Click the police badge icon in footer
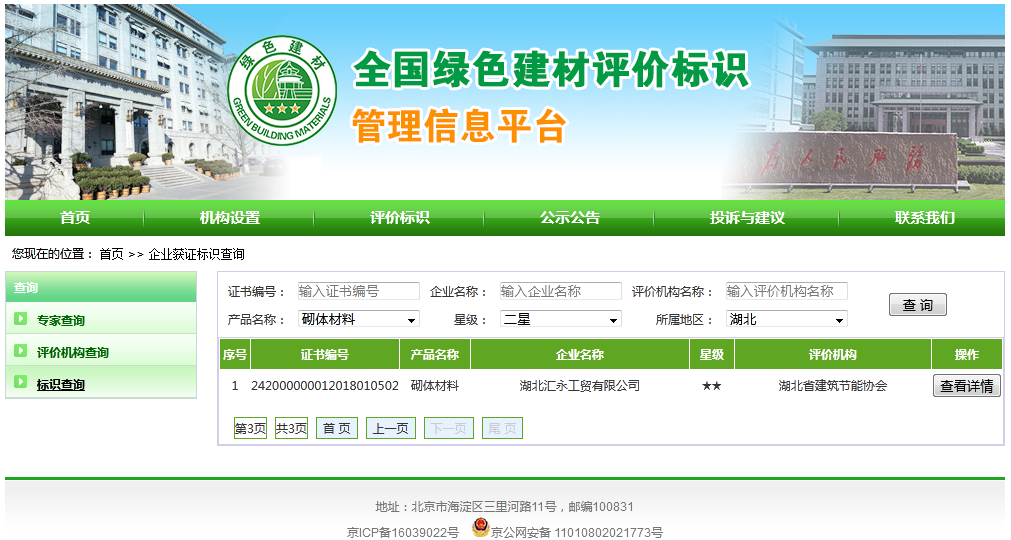Screen dimensions: 1011x540 click(x=480, y=529)
